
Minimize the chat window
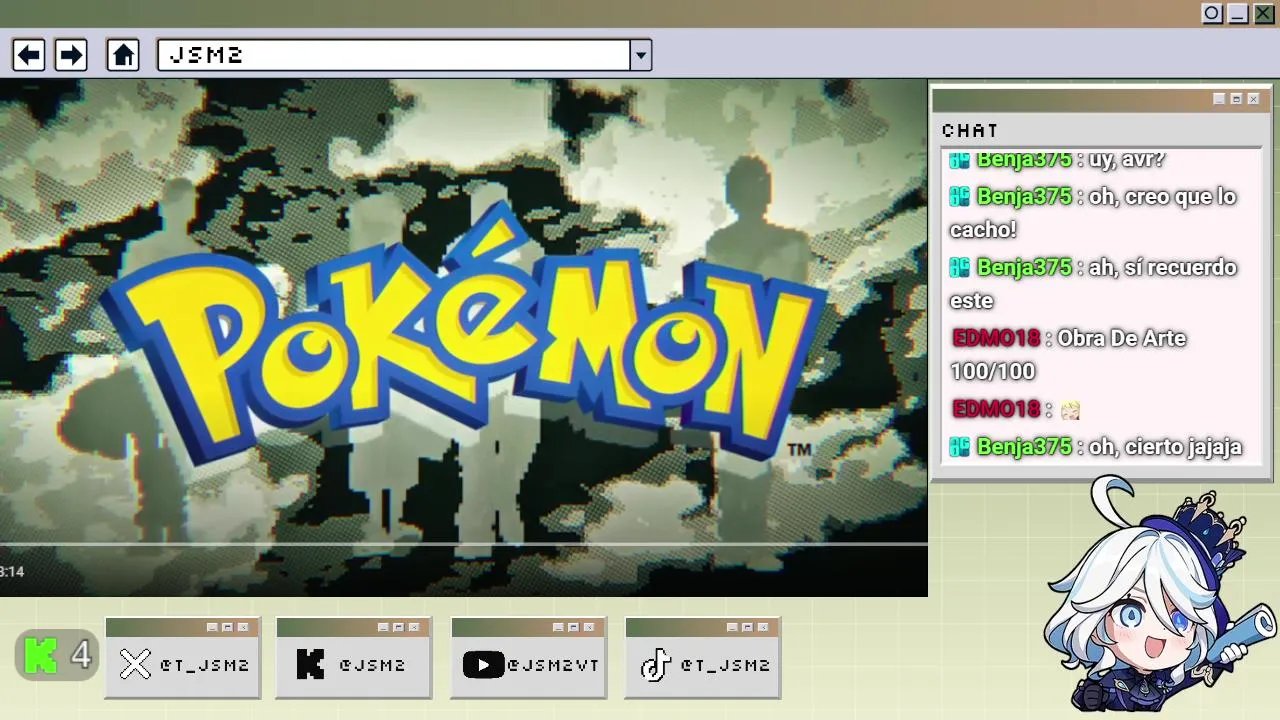tap(1219, 99)
